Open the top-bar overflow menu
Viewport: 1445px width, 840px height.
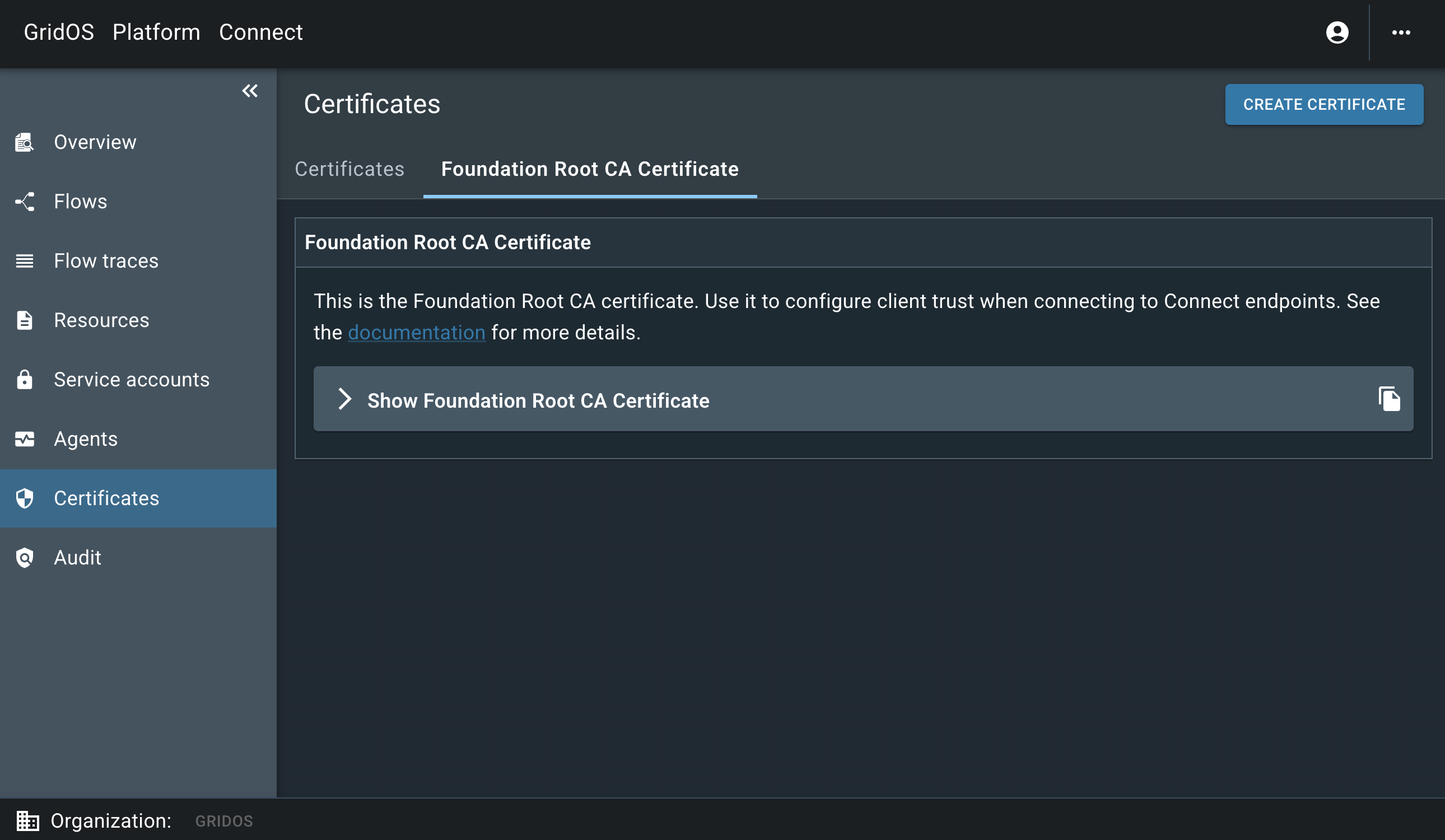pos(1401,32)
